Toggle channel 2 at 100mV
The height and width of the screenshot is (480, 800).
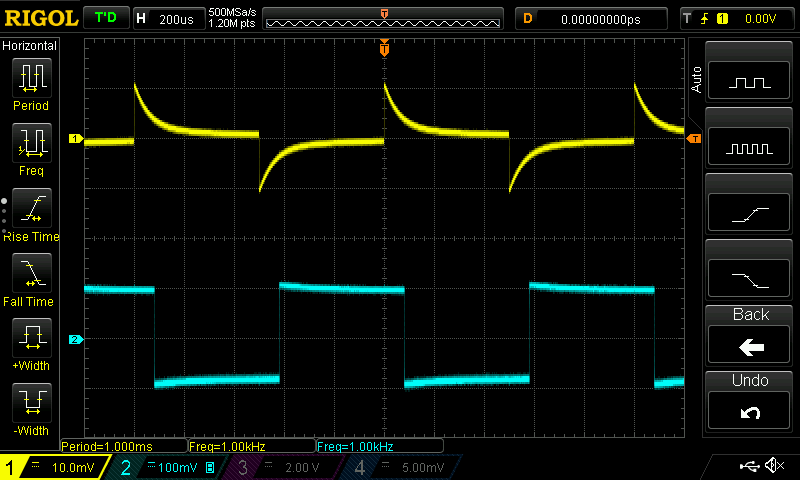point(168,467)
